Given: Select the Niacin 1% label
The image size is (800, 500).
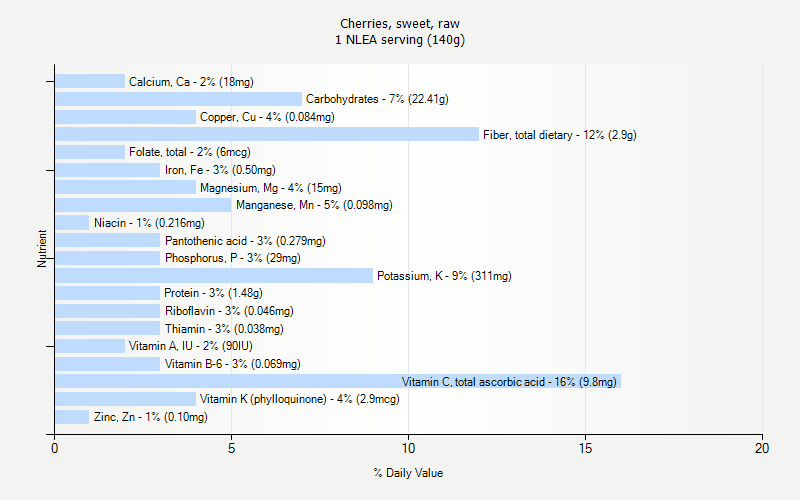Looking at the screenshot, I should pos(149,223).
